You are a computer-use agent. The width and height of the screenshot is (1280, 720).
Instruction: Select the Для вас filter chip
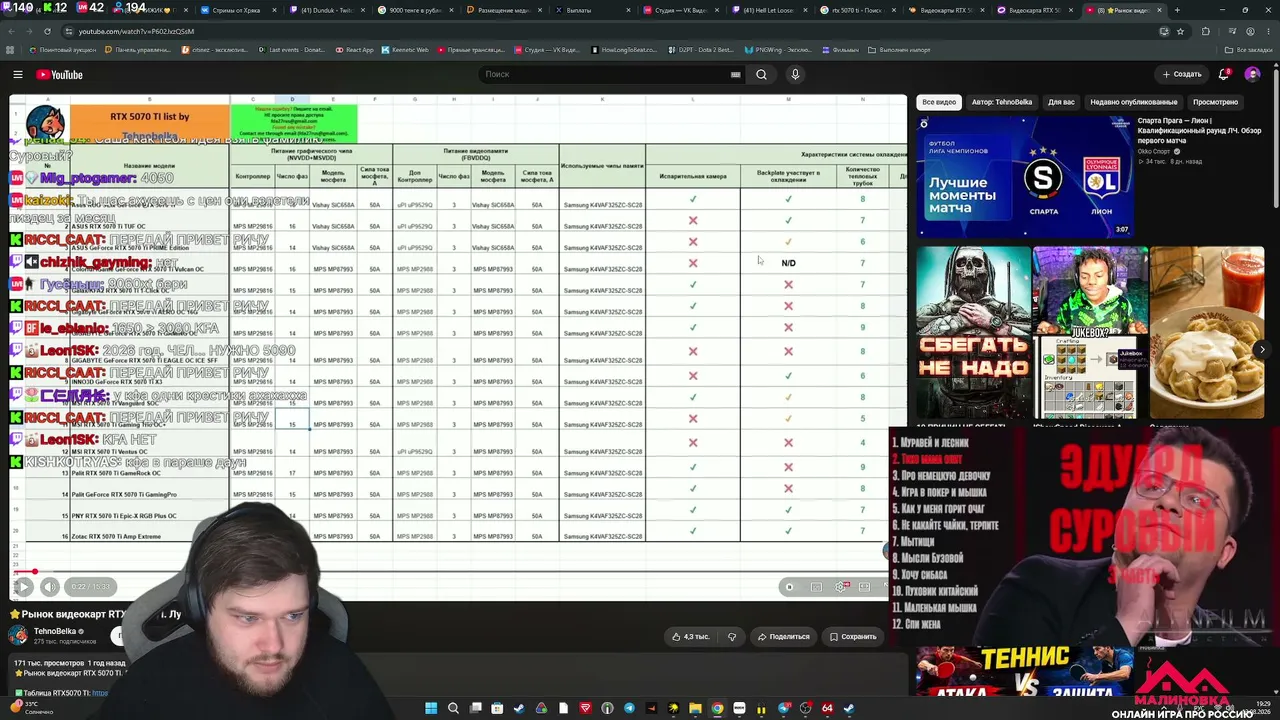1061,102
